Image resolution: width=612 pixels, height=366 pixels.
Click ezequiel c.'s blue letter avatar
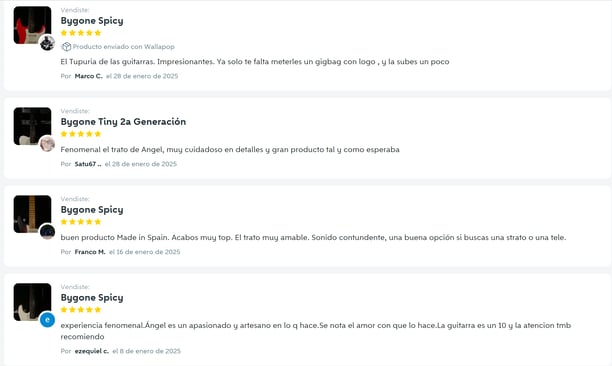click(47, 320)
